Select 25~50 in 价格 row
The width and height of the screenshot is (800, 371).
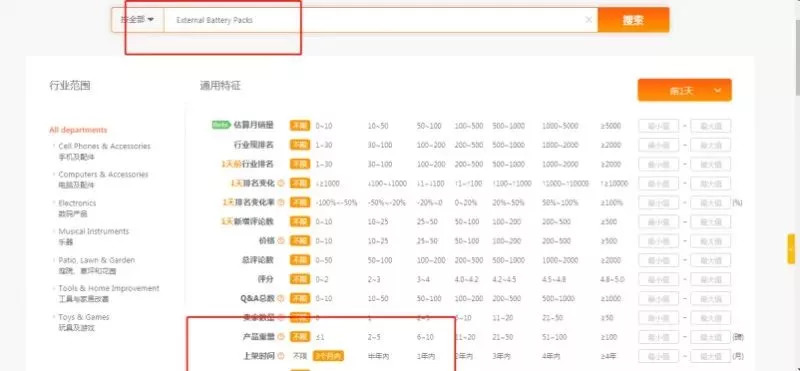pyautogui.click(x=427, y=241)
